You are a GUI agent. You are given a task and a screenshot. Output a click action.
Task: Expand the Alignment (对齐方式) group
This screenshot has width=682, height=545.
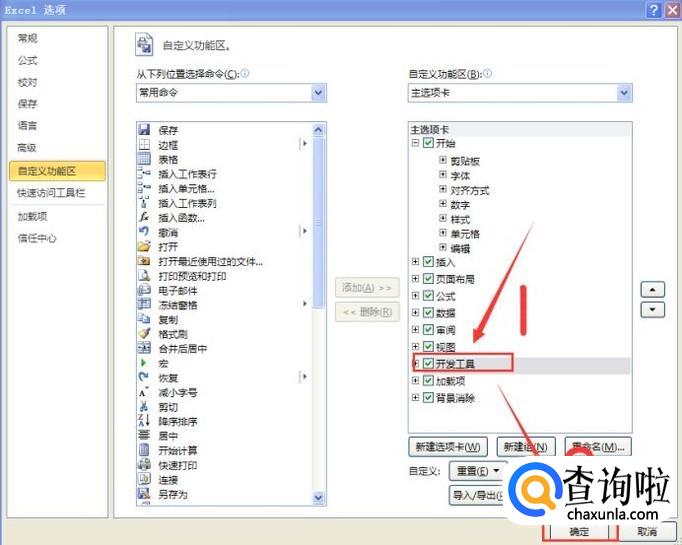[443, 189]
